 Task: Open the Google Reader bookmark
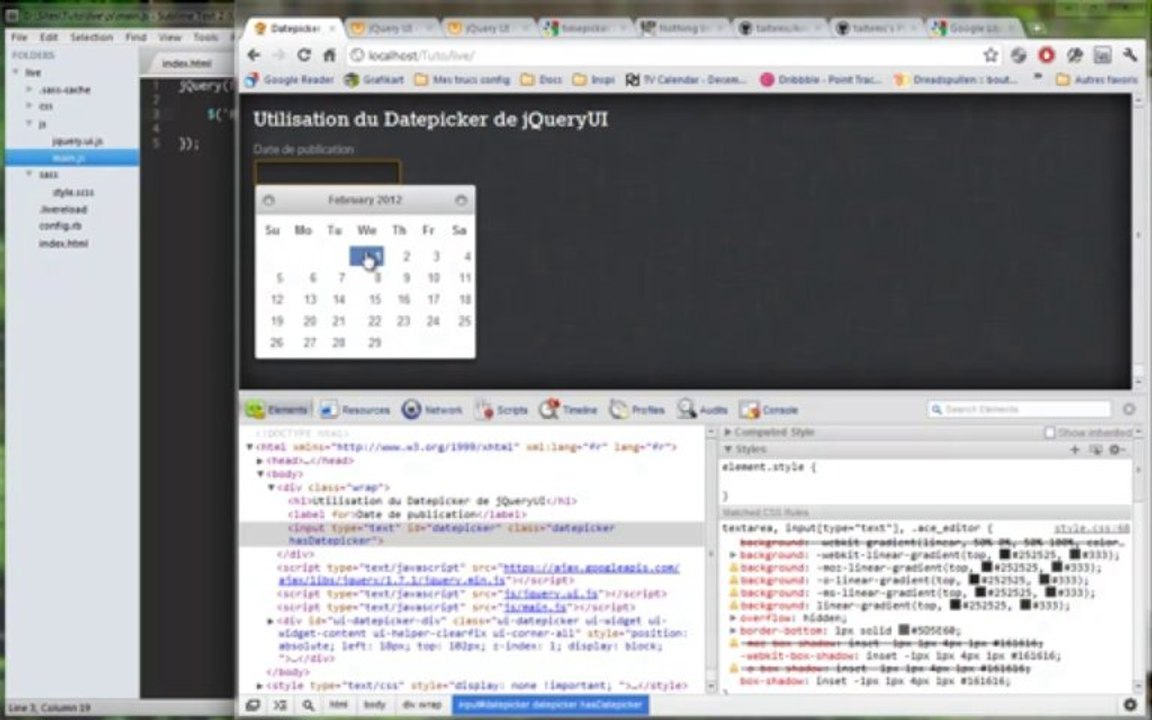[289, 79]
